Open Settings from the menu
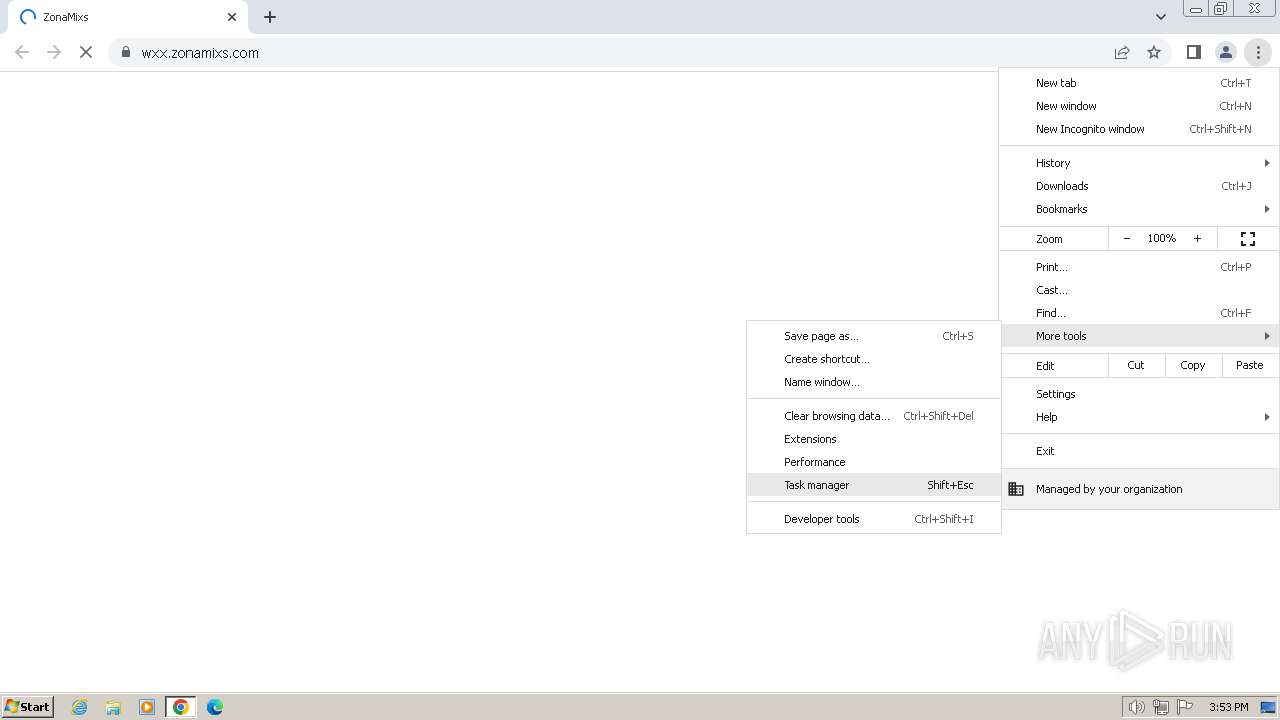The image size is (1280, 720). pos(1139,394)
